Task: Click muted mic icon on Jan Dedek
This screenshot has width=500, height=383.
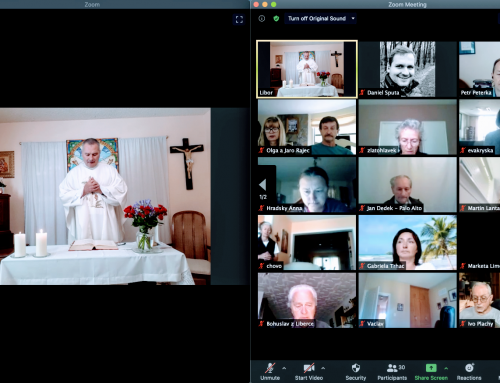Action: pyautogui.click(x=362, y=208)
